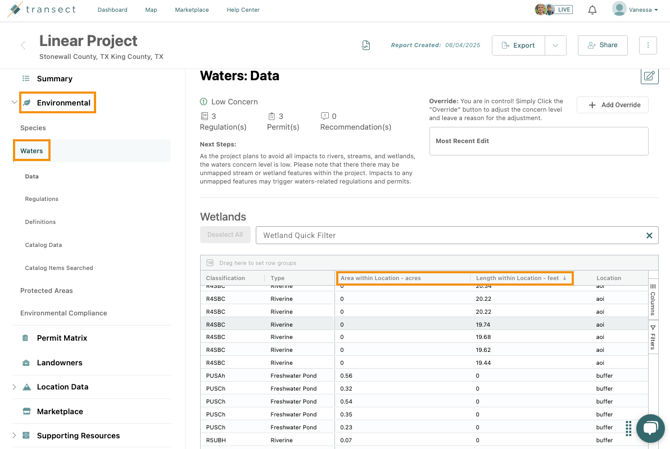670x449 pixels.
Task: Click the Transect logo
Action: coord(41,9)
